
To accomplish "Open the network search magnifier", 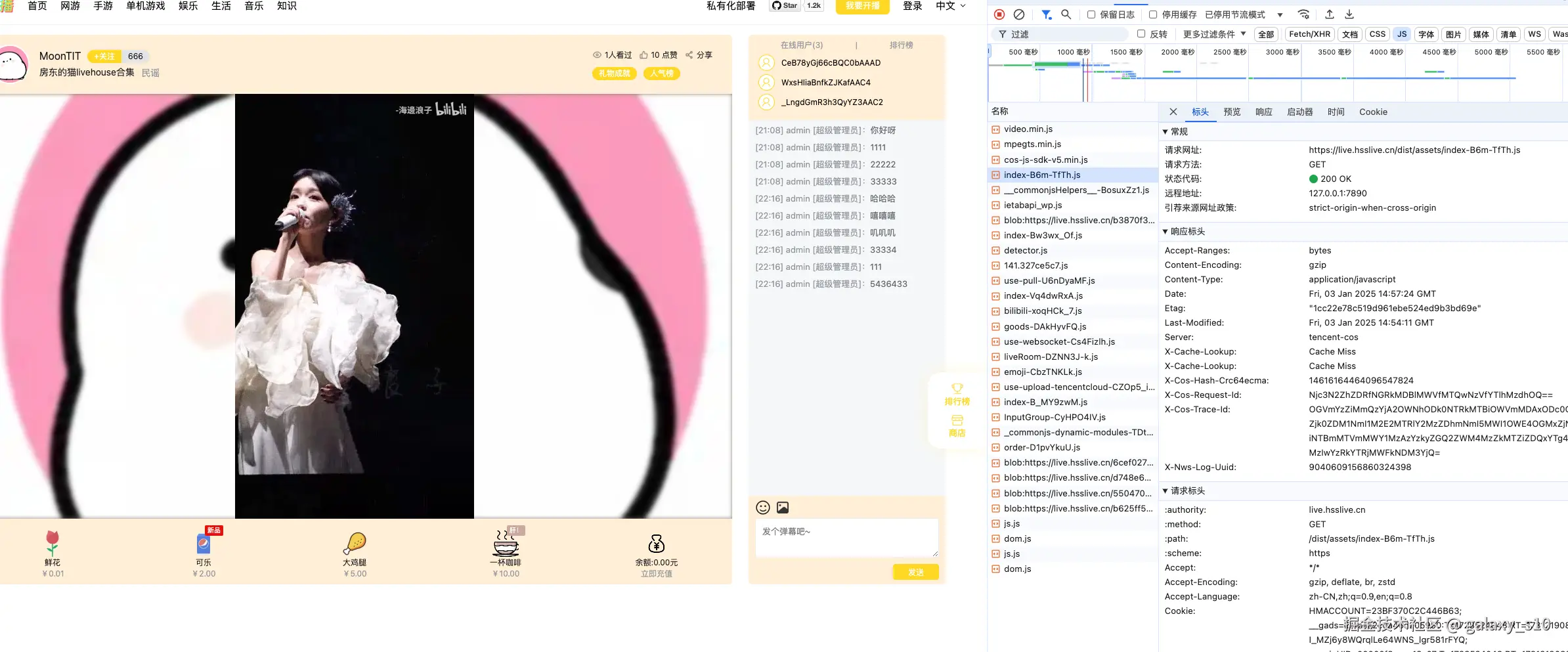I will point(1066,14).
